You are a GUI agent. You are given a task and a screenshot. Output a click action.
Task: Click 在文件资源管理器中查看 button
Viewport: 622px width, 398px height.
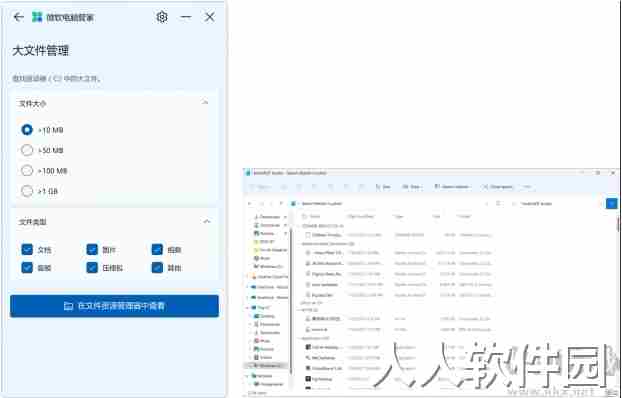tap(114, 306)
